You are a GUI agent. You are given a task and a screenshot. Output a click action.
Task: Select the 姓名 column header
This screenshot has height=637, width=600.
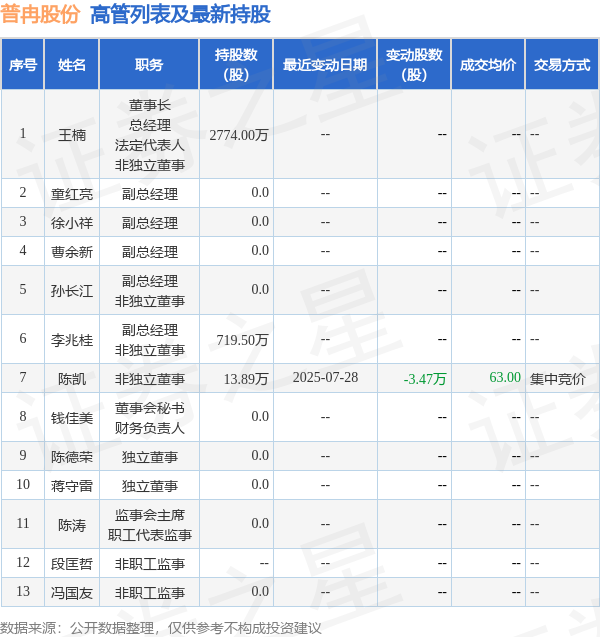click(x=71, y=65)
